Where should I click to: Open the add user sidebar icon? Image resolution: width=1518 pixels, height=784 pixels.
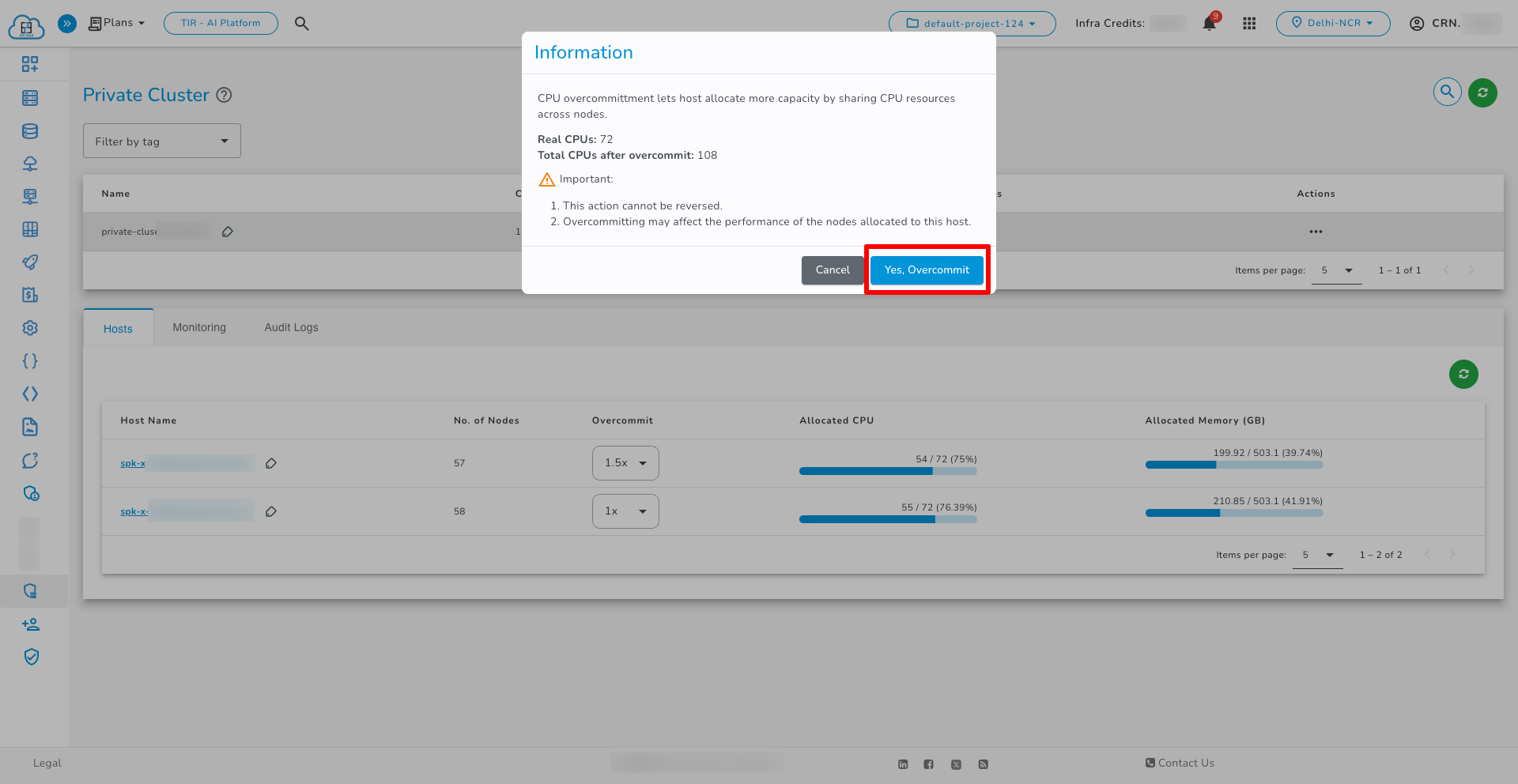pos(31,624)
